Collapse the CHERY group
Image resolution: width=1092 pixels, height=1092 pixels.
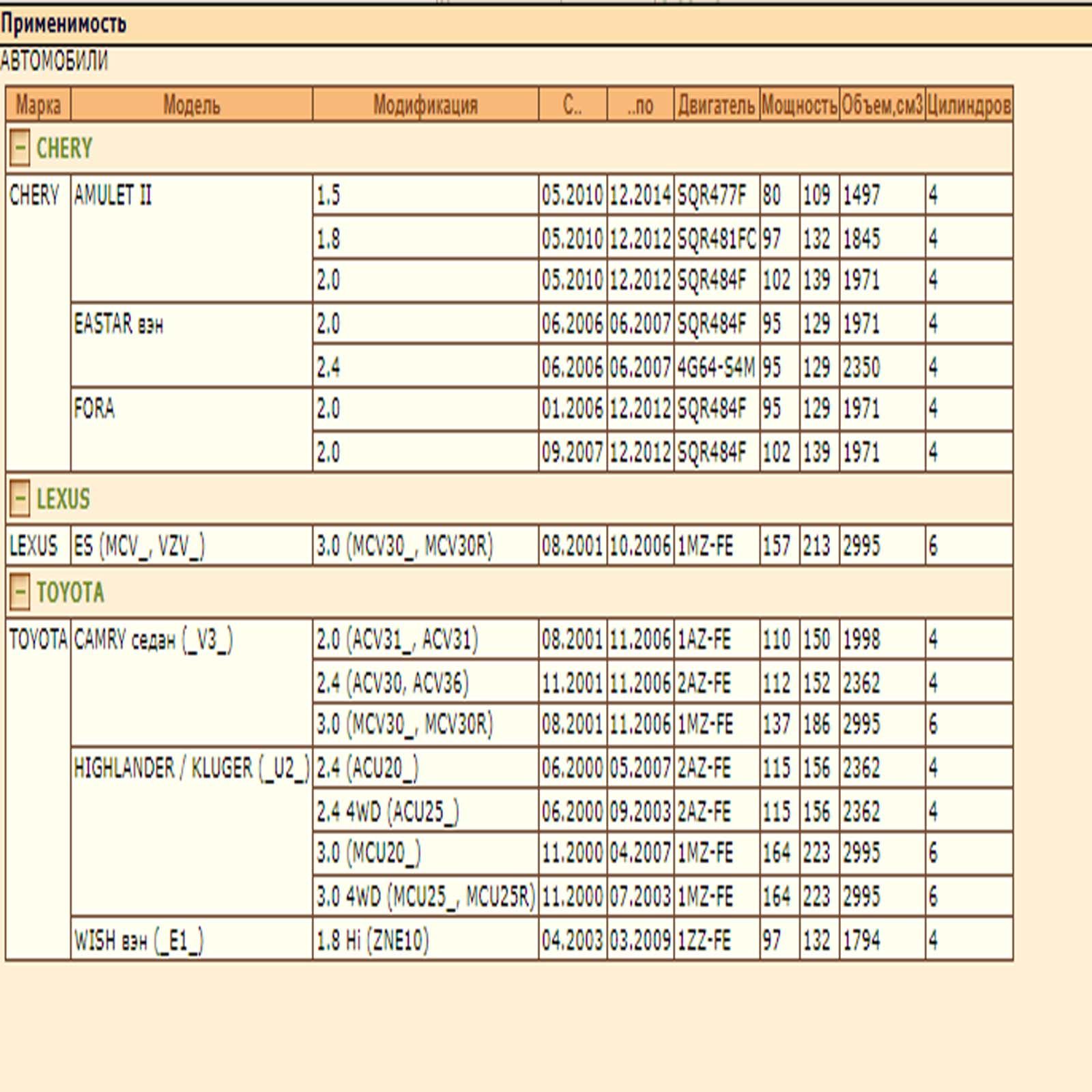[20, 148]
